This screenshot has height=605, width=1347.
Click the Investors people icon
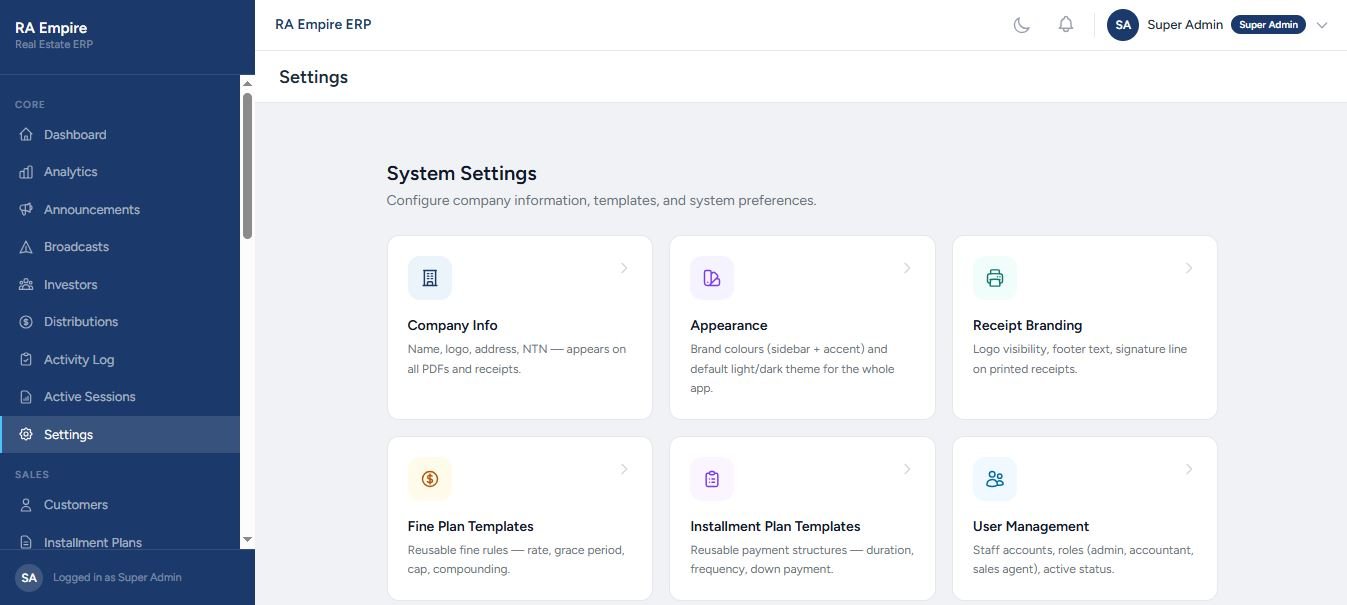(26, 285)
